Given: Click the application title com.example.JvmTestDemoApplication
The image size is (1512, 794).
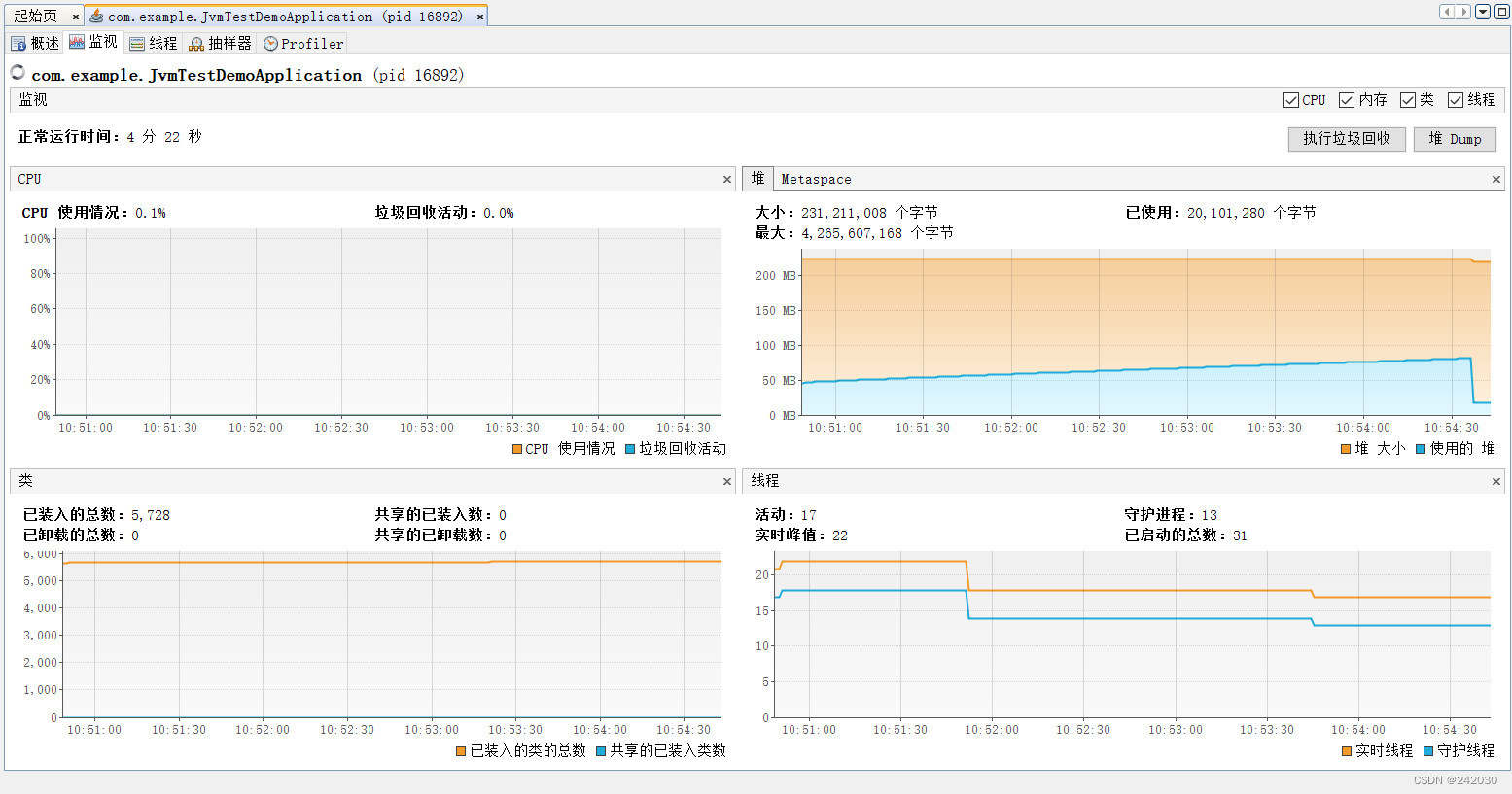Looking at the screenshot, I should tap(196, 75).
